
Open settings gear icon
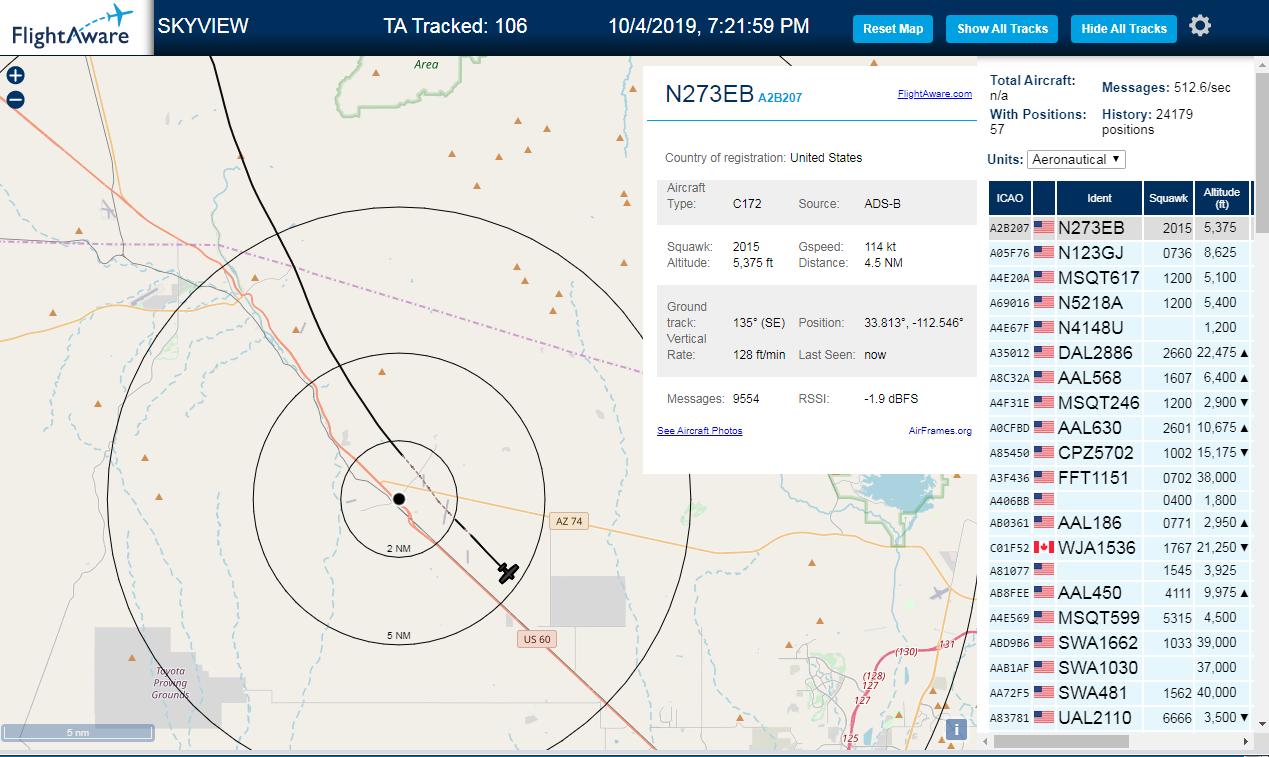point(1200,26)
